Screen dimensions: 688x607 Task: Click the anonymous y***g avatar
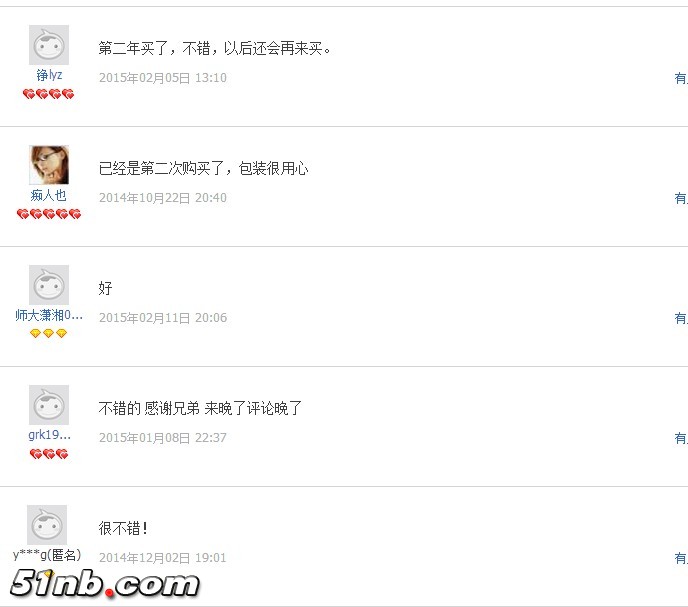click(x=47, y=524)
